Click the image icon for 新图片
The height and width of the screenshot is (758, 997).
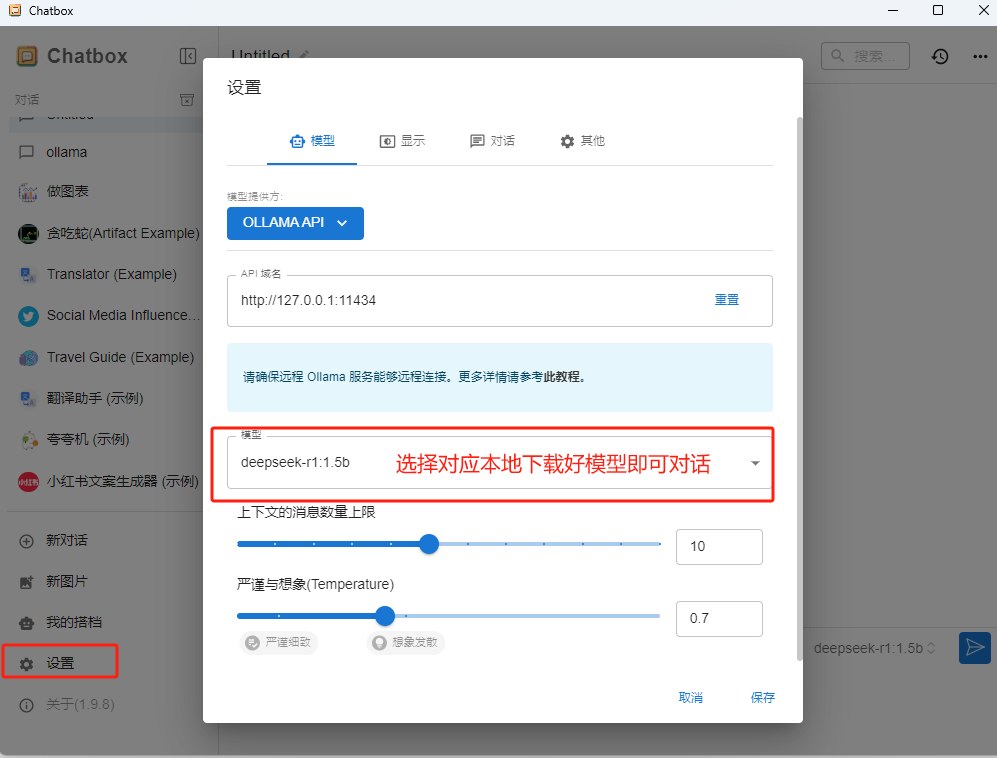click(26, 582)
